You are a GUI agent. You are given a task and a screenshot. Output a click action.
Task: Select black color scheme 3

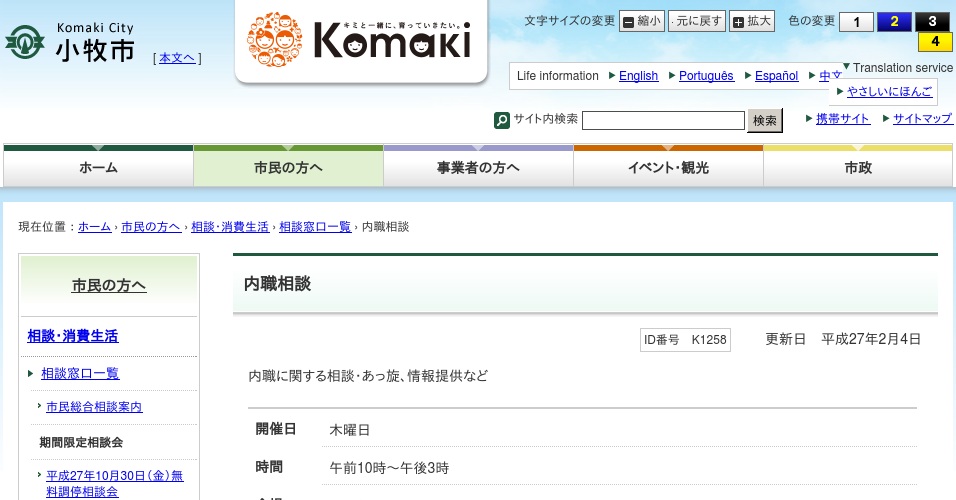tap(932, 22)
